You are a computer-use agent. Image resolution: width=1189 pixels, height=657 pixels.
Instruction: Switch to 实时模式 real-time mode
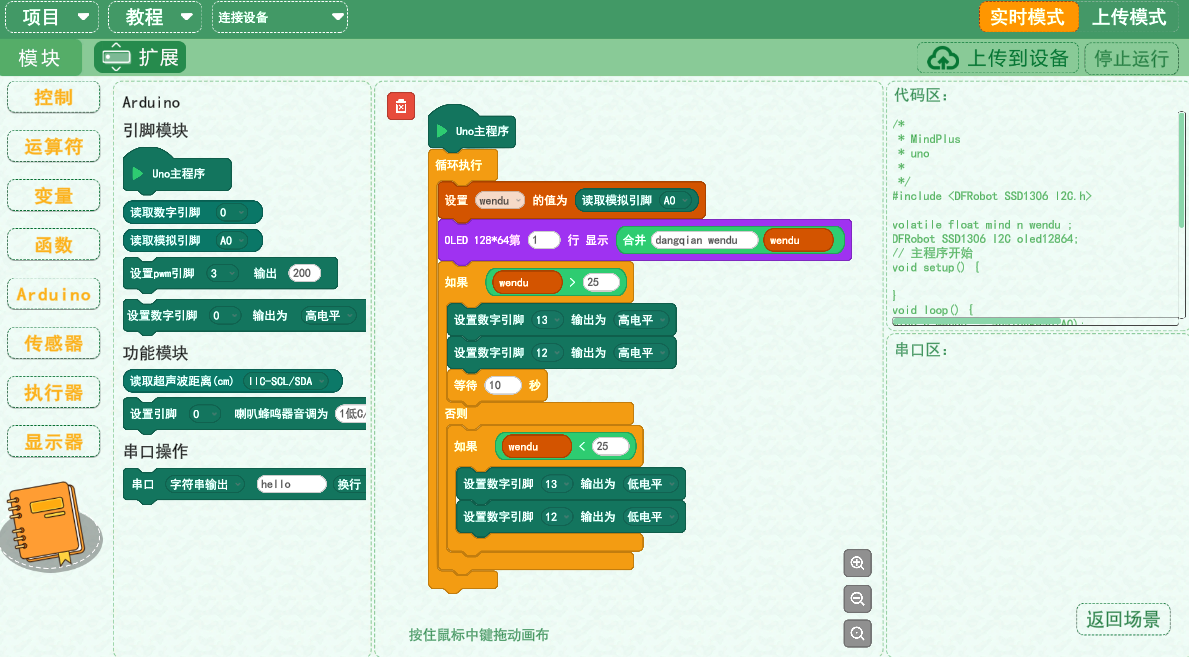(x=1027, y=17)
